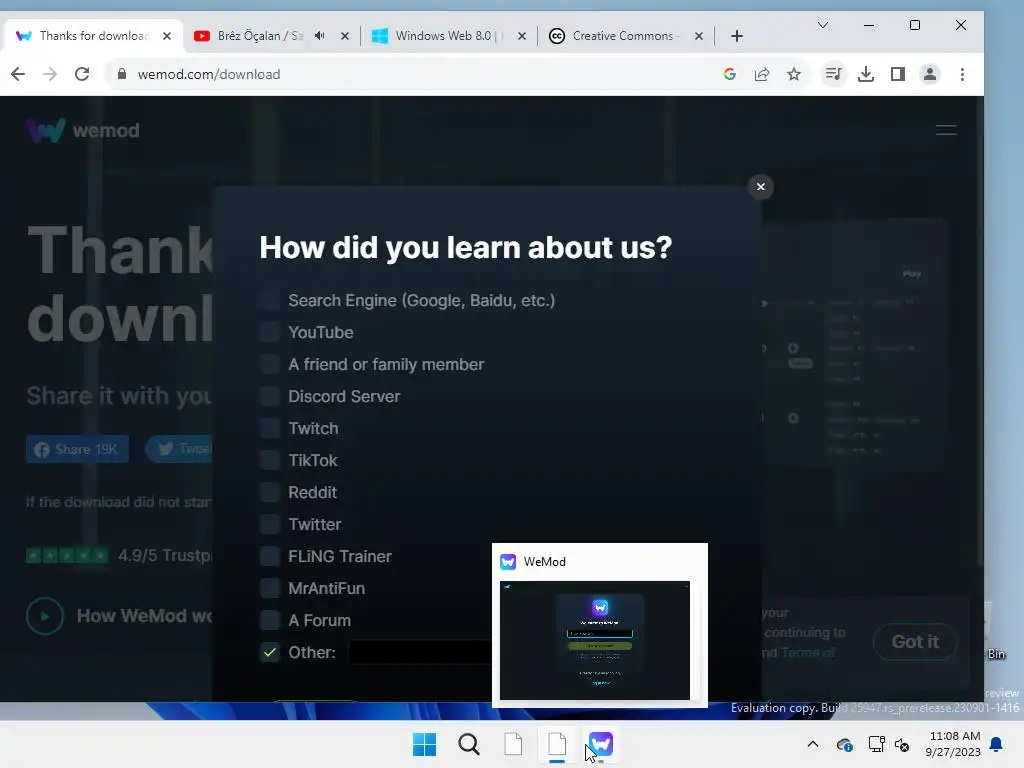
Task: Open the Chrome profile icon
Action: coord(930,74)
